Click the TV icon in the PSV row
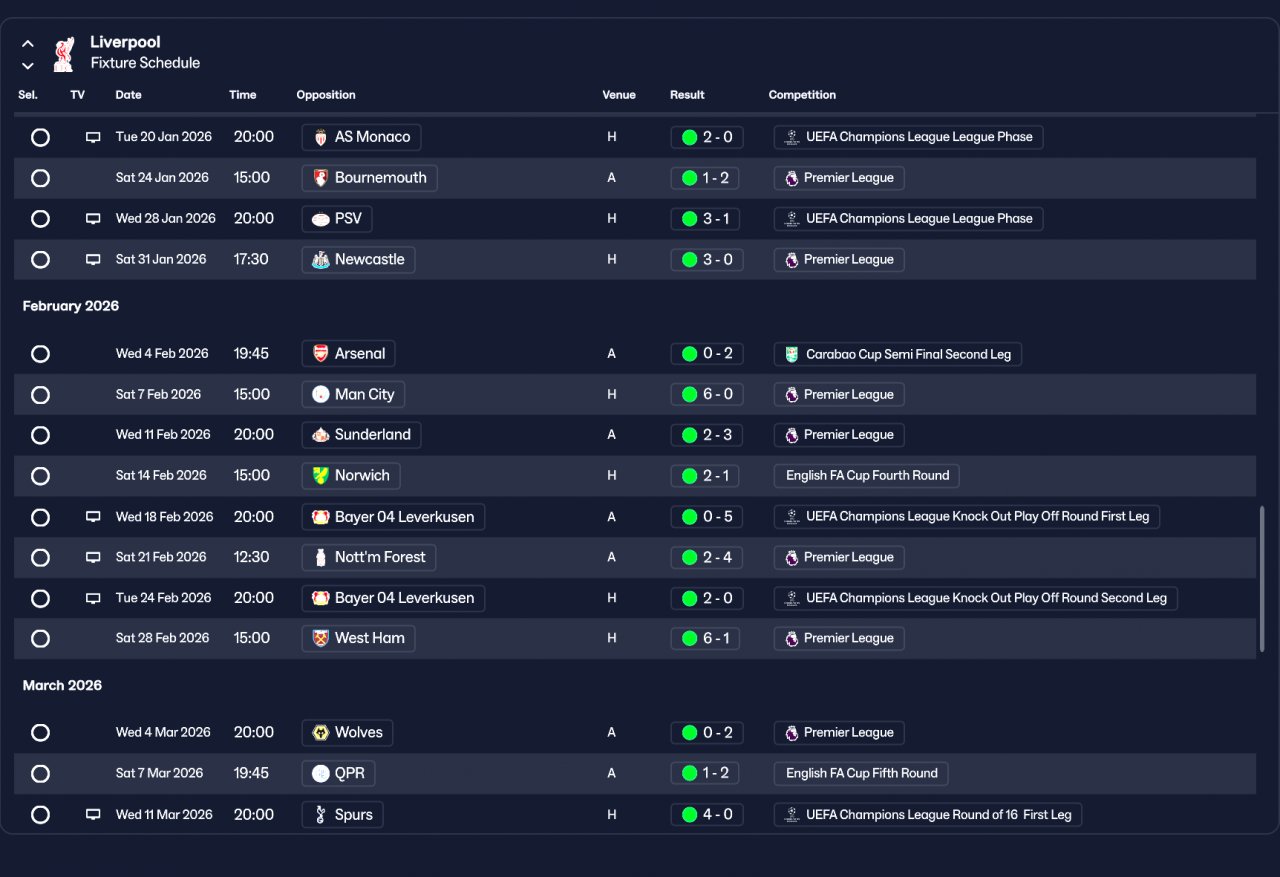This screenshot has height=877, width=1280. [x=93, y=219]
